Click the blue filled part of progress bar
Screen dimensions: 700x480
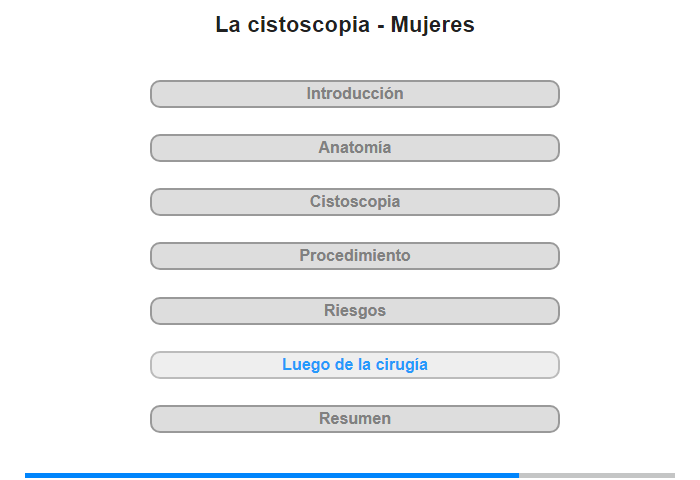click(272, 476)
